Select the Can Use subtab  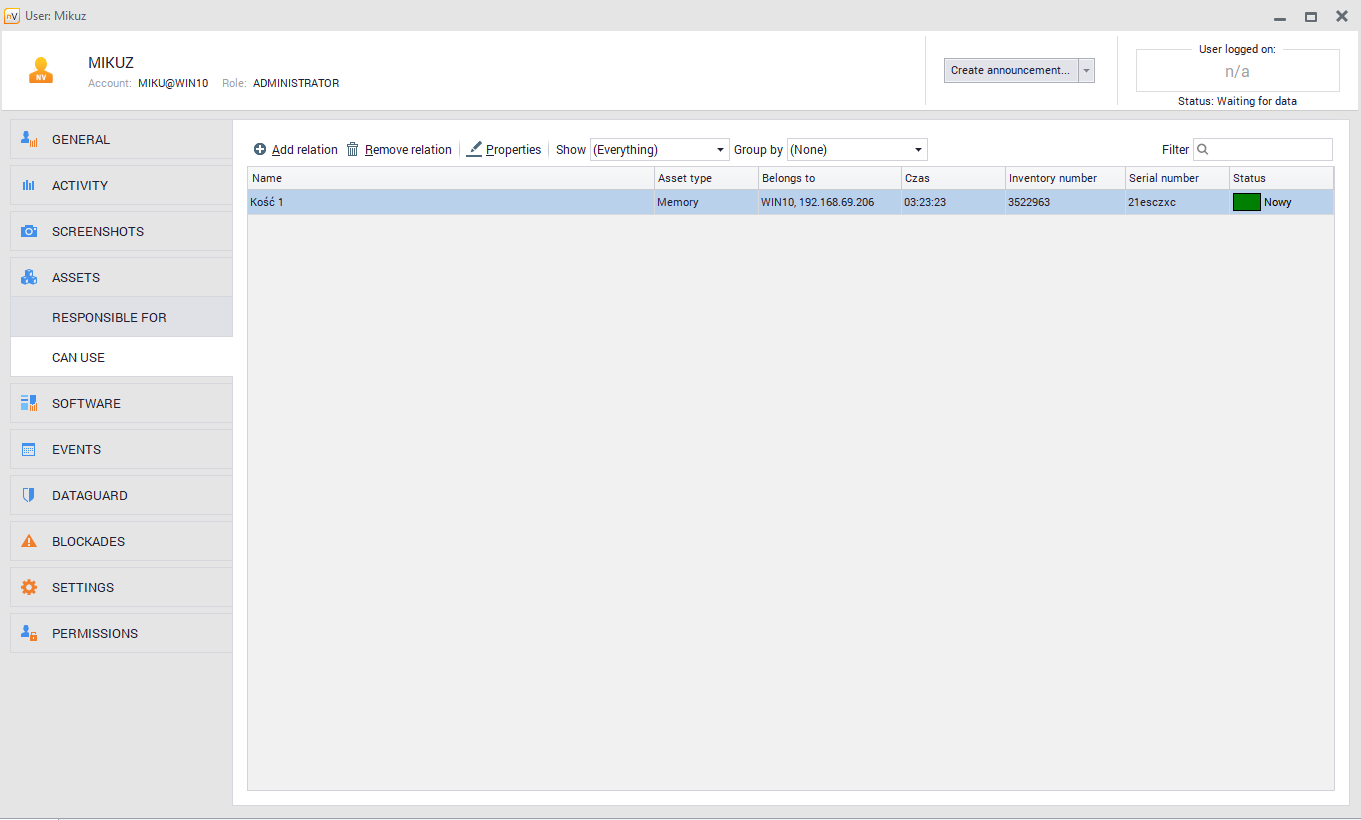pos(78,358)
